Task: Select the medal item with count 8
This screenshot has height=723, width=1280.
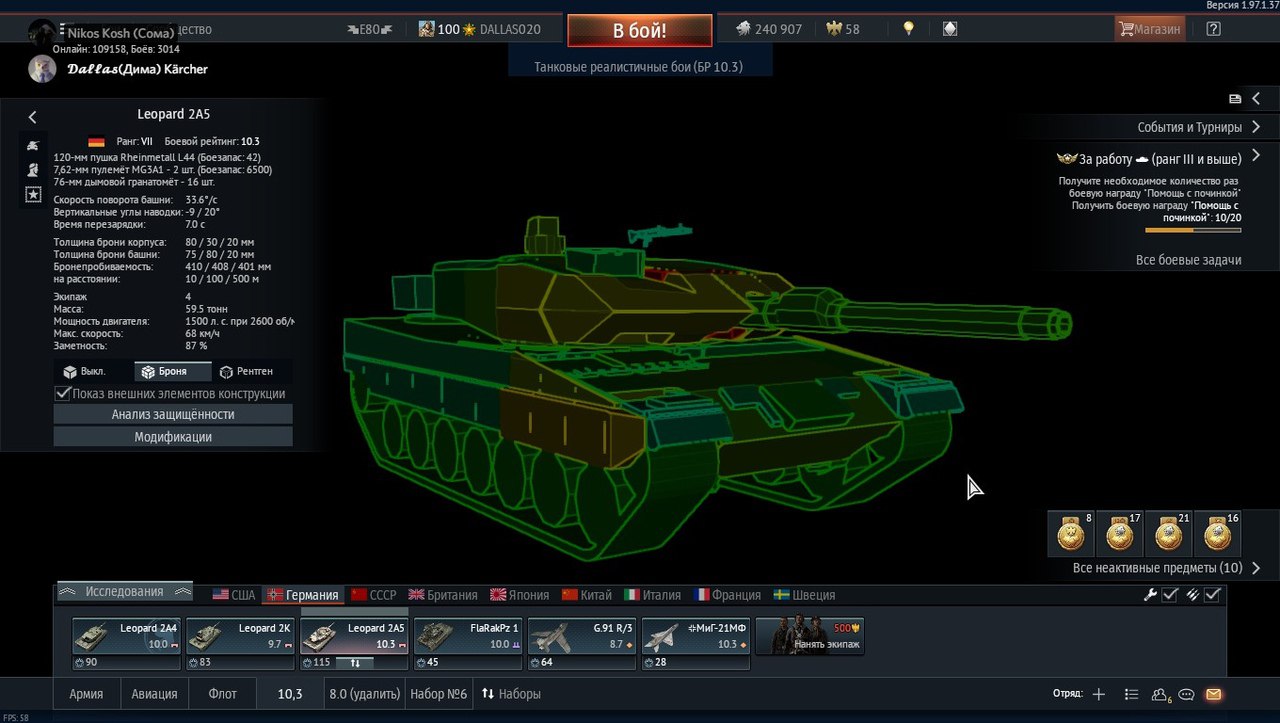Action: click(x=1071, y=534)
